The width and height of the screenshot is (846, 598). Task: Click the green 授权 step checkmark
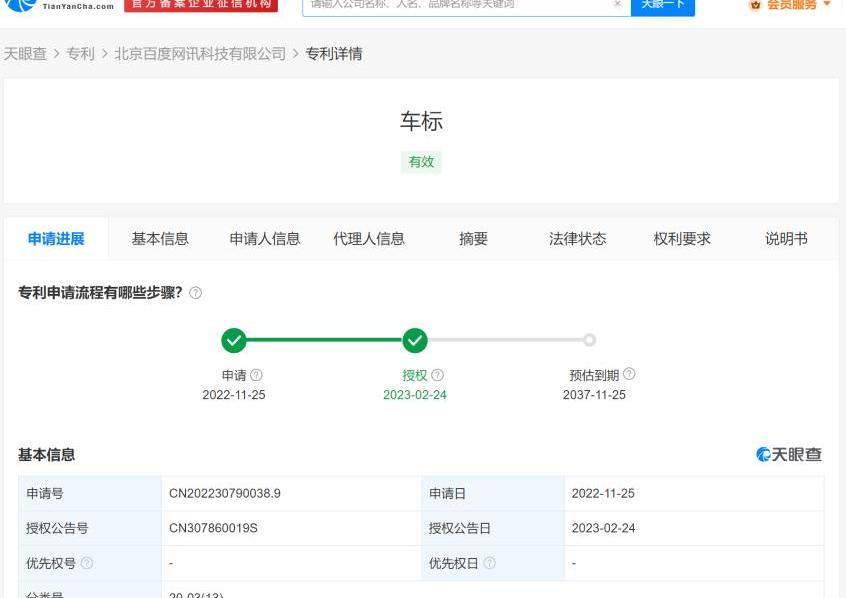(x=415, y=341)
